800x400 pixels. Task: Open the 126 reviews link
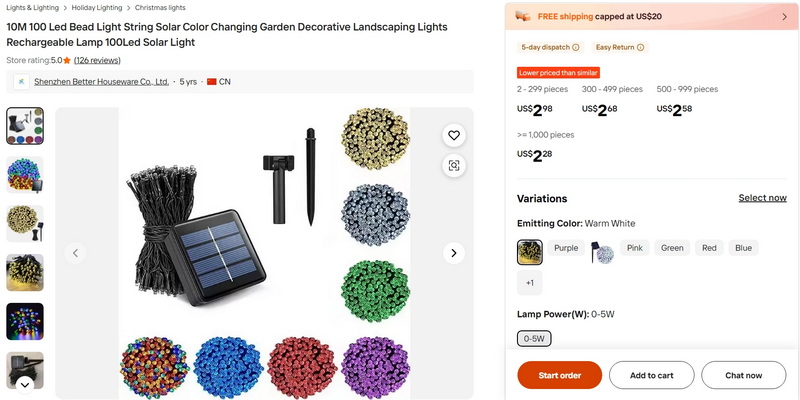coord(97,60)
